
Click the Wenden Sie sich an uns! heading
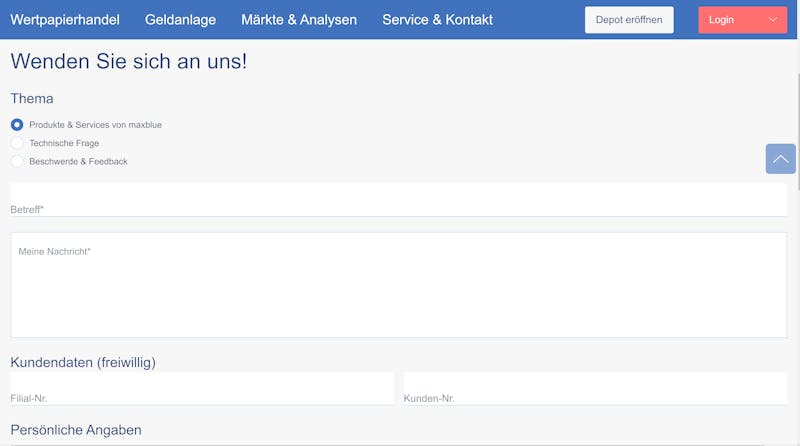[129, 61]
